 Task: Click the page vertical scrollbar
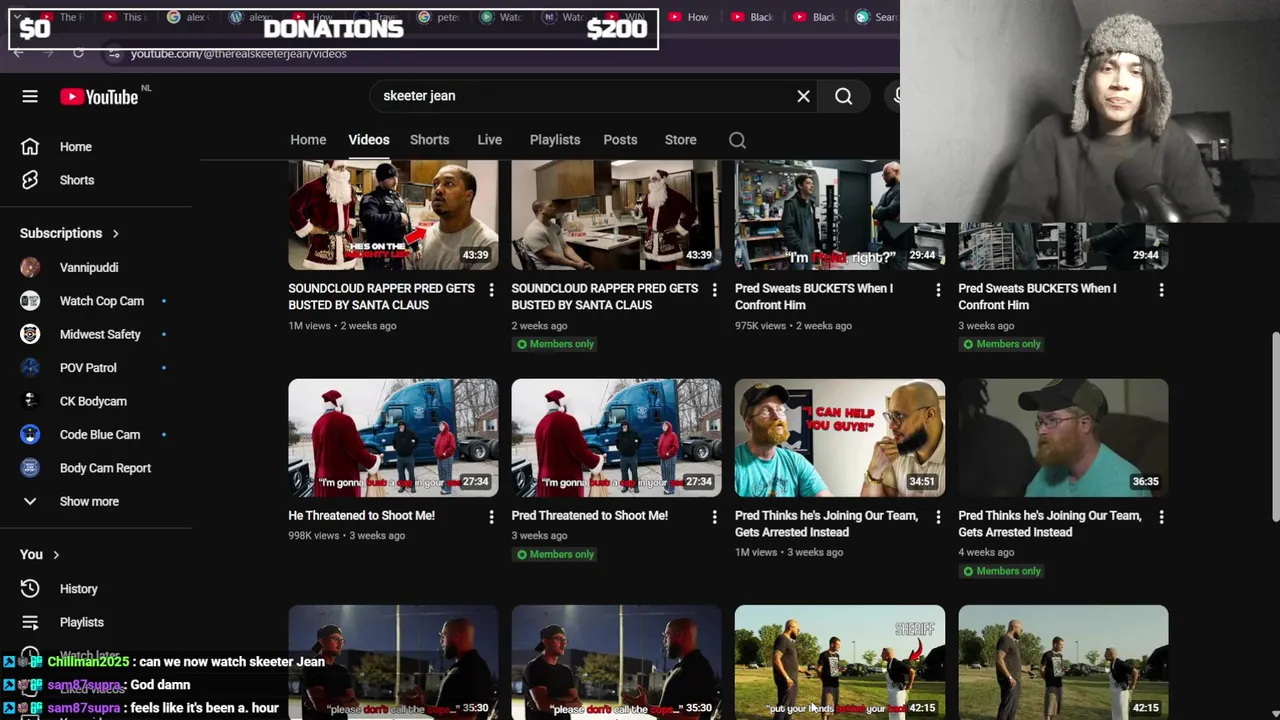(x=1275, y=425)
